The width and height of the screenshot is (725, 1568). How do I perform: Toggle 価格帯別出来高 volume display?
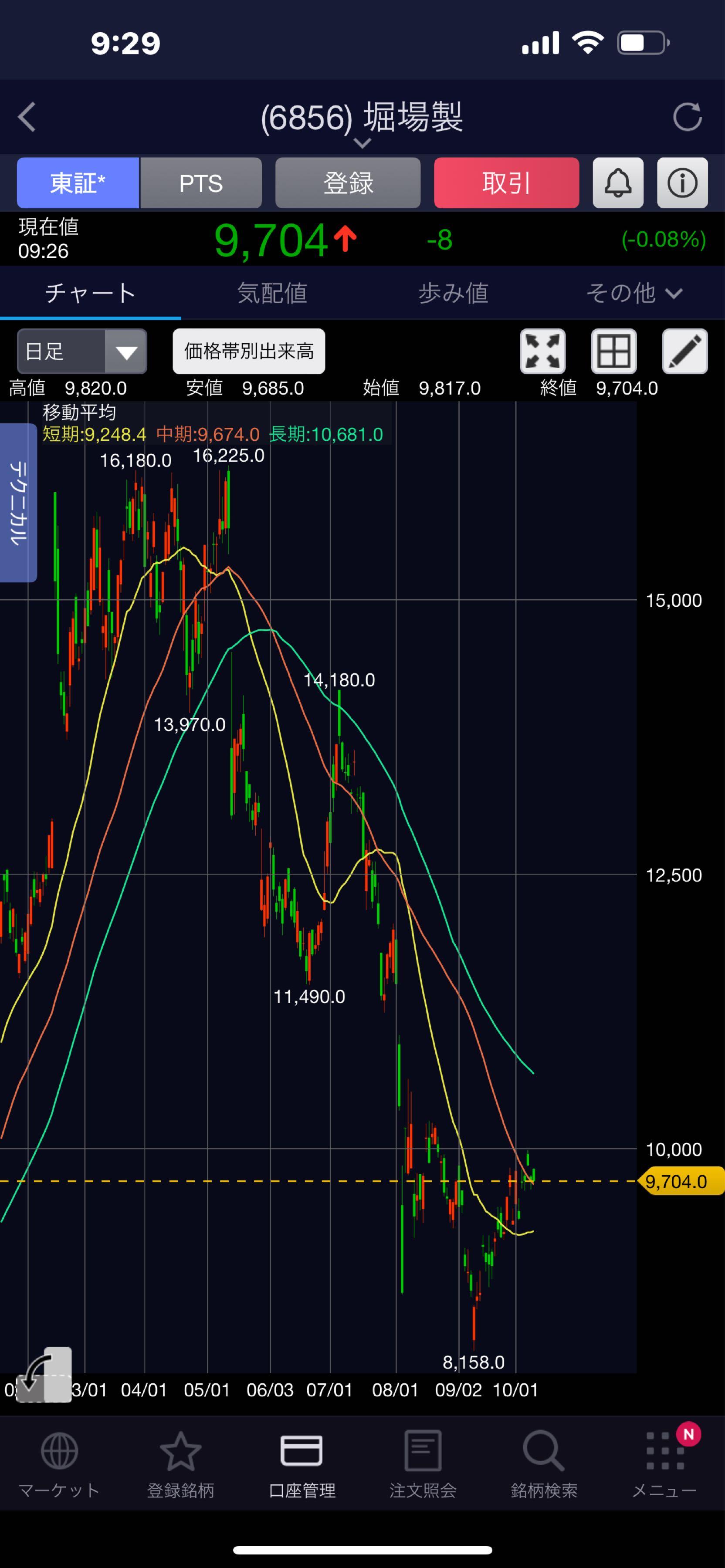point(248,351)
